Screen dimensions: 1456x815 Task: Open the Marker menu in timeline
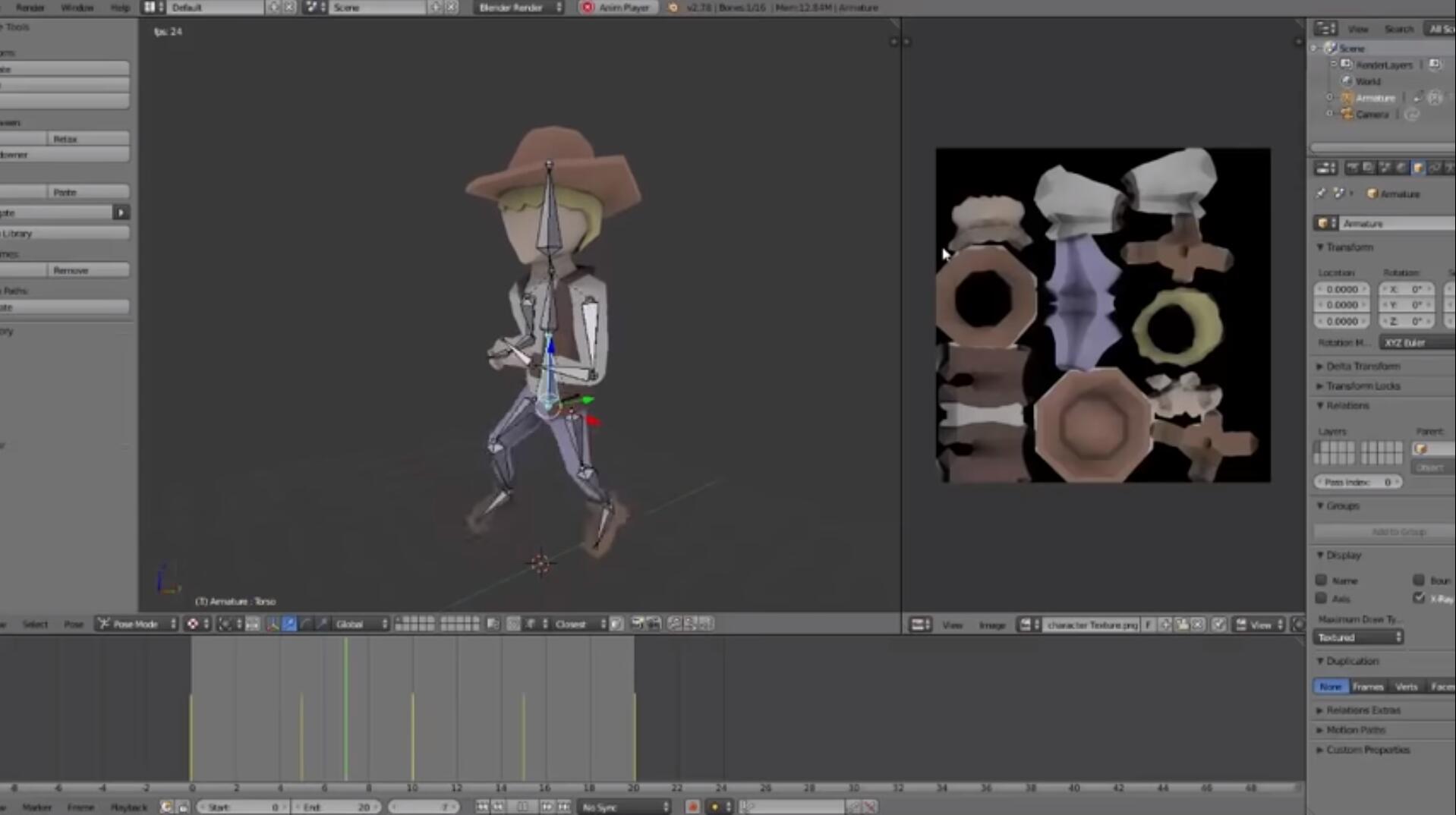tap(36, 807)
